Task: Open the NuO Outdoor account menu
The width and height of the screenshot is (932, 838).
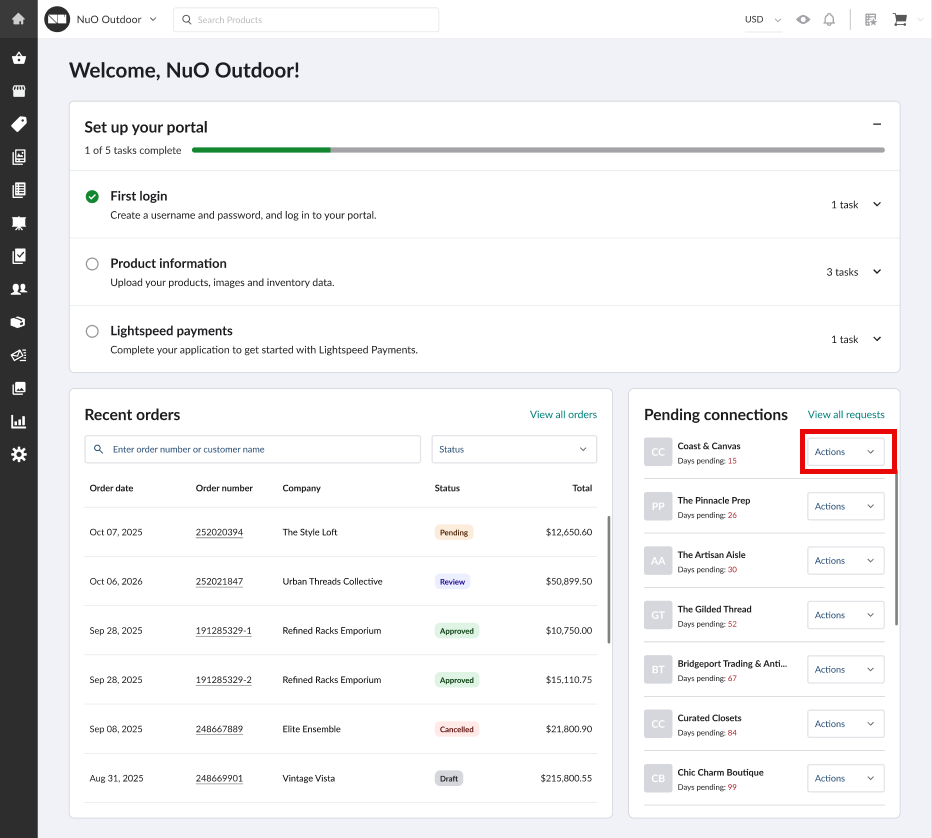Action: 116,19
